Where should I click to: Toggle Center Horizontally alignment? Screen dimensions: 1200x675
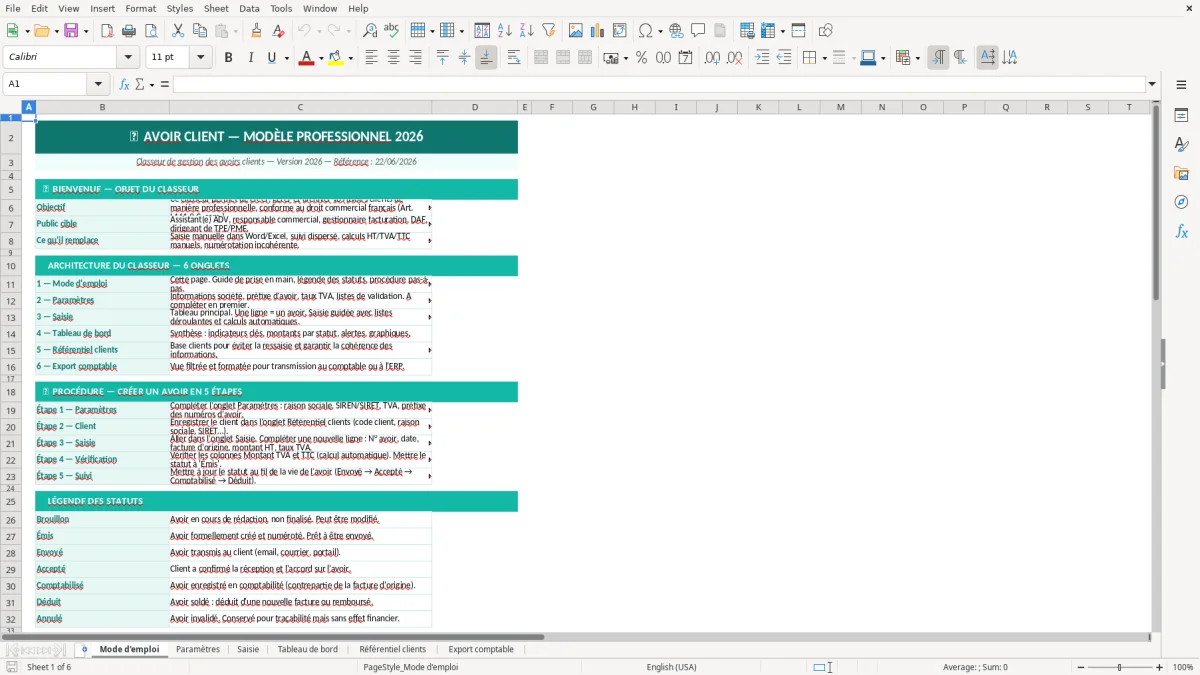click(x=393, y=58)
